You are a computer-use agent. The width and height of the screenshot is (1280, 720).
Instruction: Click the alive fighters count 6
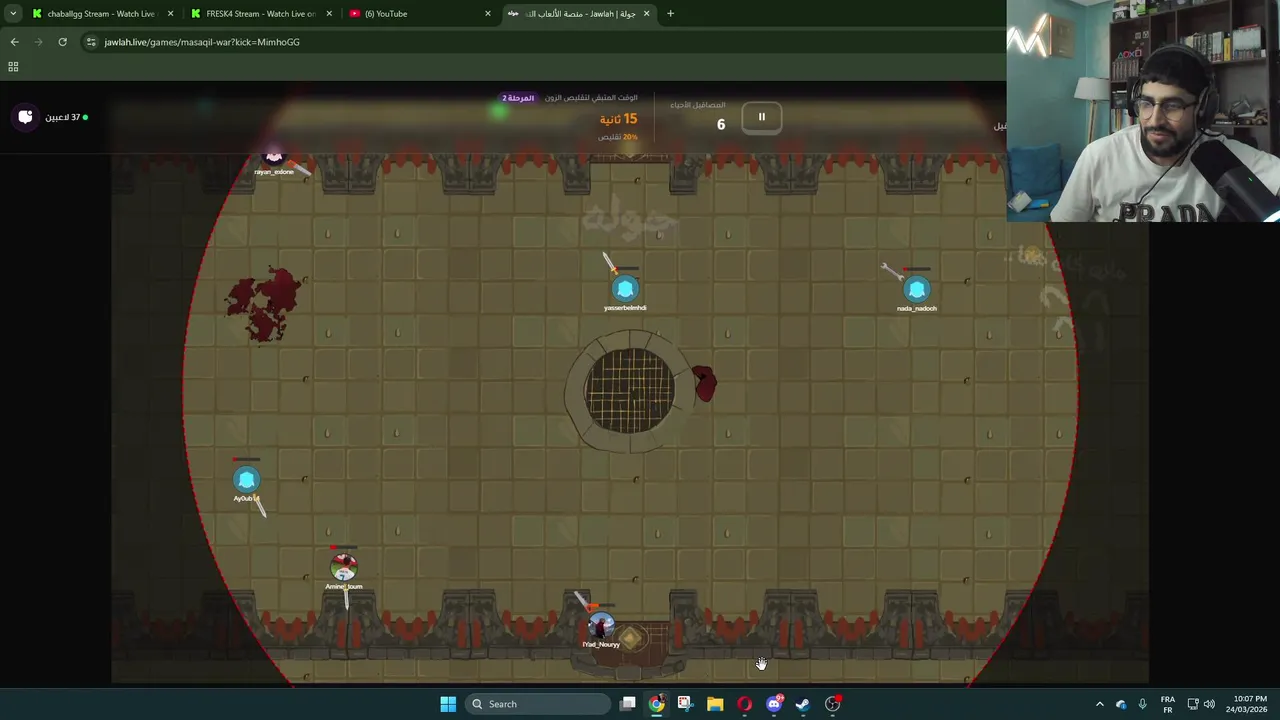coord(720,125)
